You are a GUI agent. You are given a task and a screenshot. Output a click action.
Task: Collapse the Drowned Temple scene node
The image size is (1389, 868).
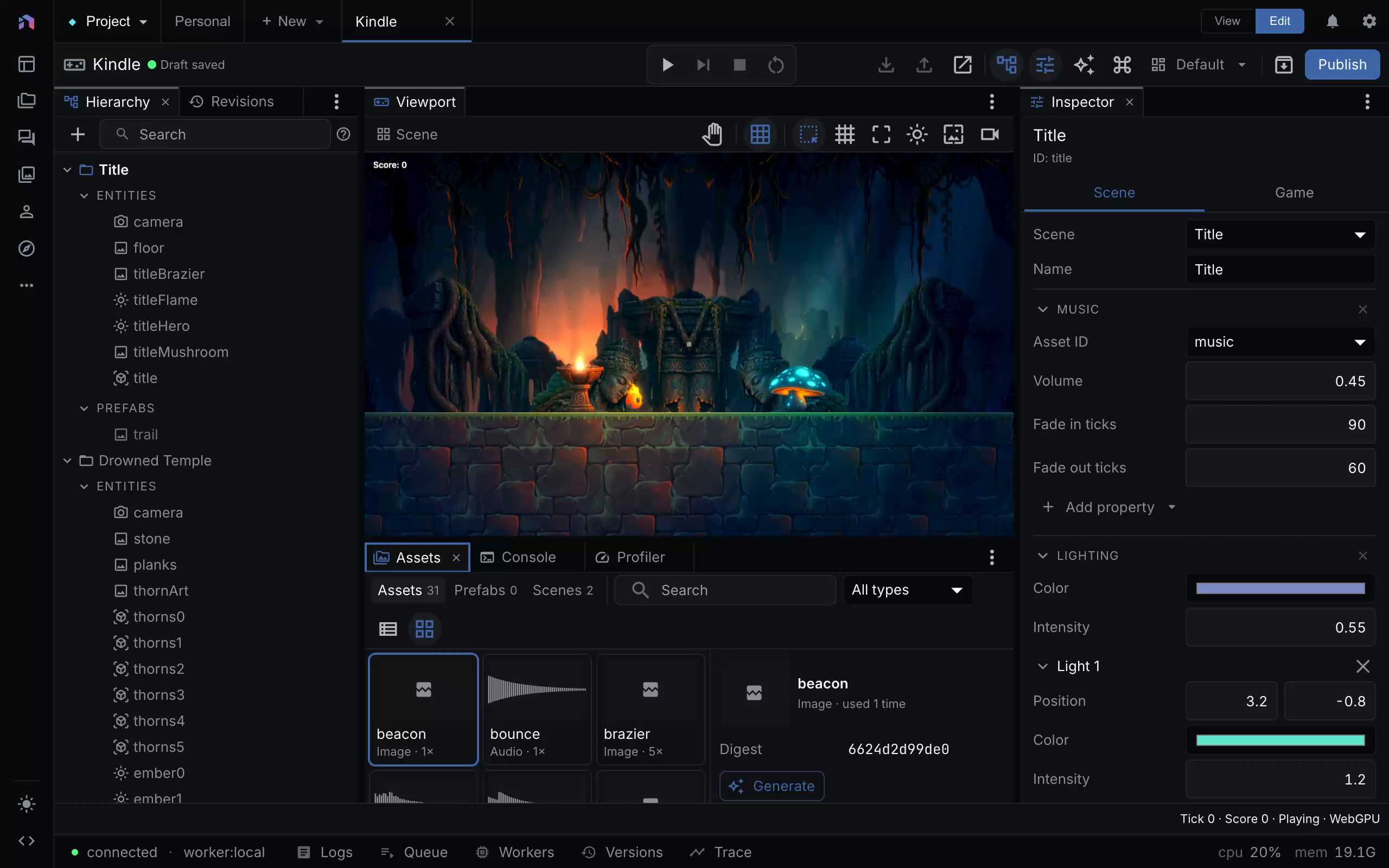(x=67, y=461)
